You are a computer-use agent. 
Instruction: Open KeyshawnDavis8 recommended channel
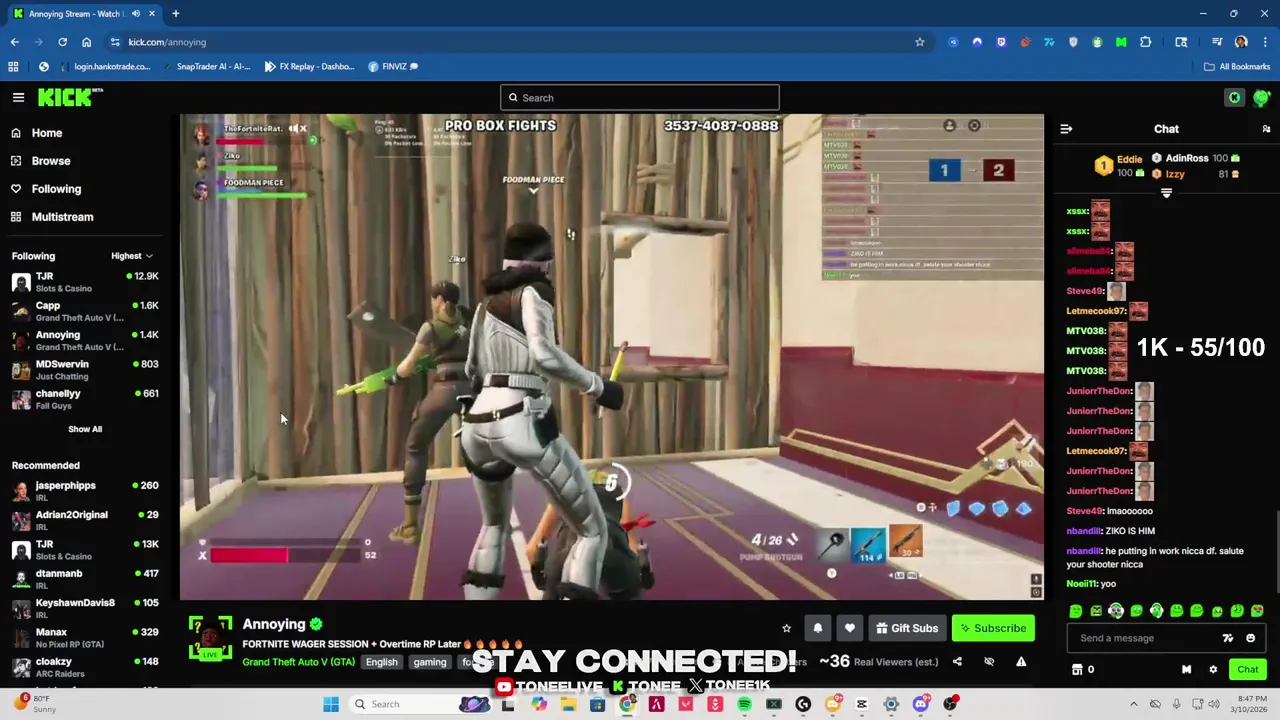(85, 608)
